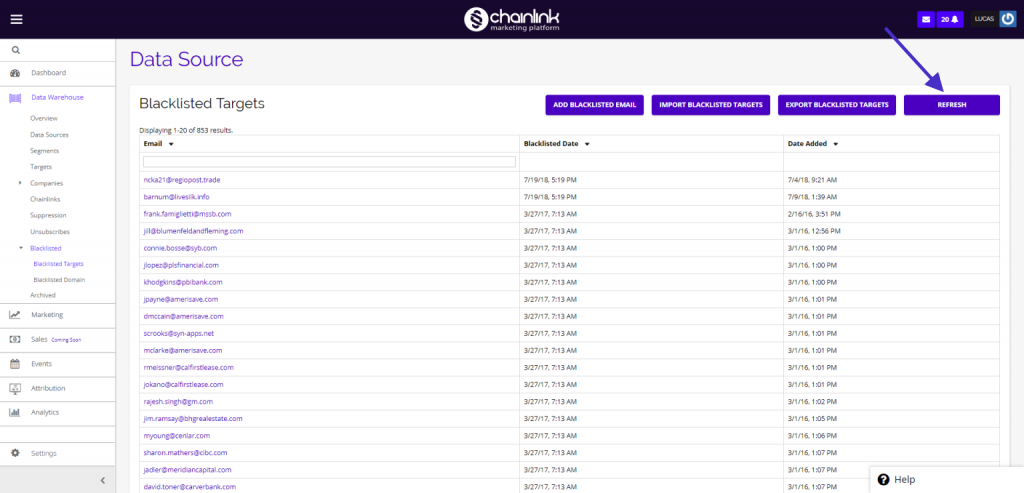Click the Data Source page heading
1024x493 pixels.
click(x=186, y=59)
